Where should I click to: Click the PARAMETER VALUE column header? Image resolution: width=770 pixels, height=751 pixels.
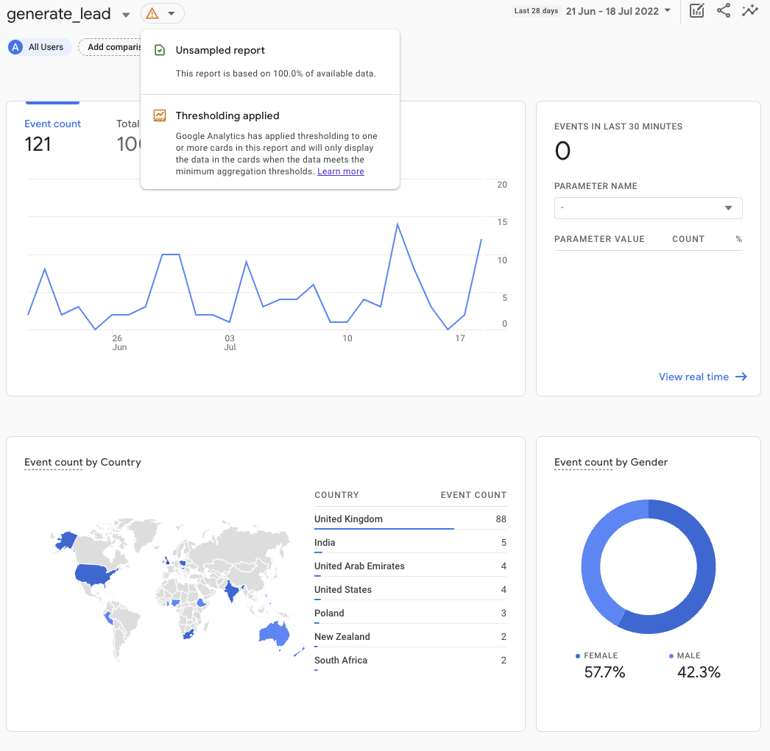pos(599,239)
